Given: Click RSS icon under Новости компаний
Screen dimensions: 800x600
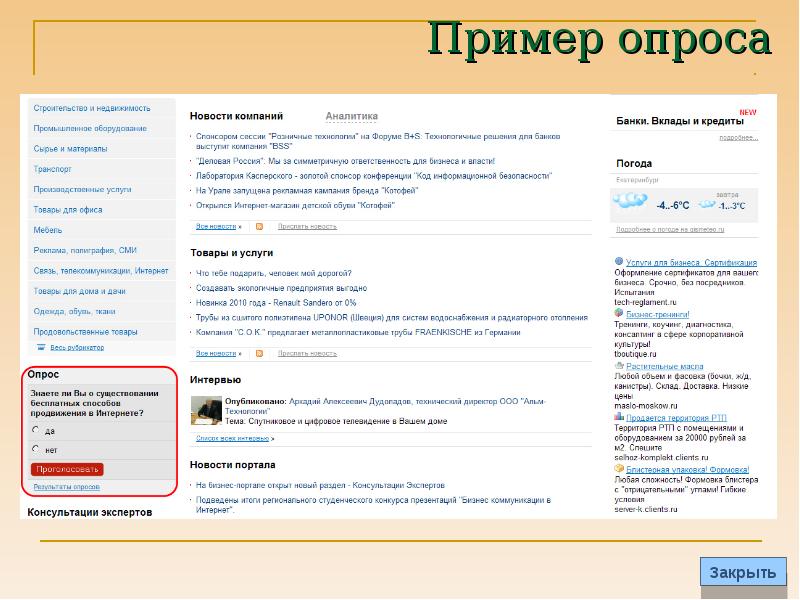Looking at the screenshot, I should [x=259, y=227].
